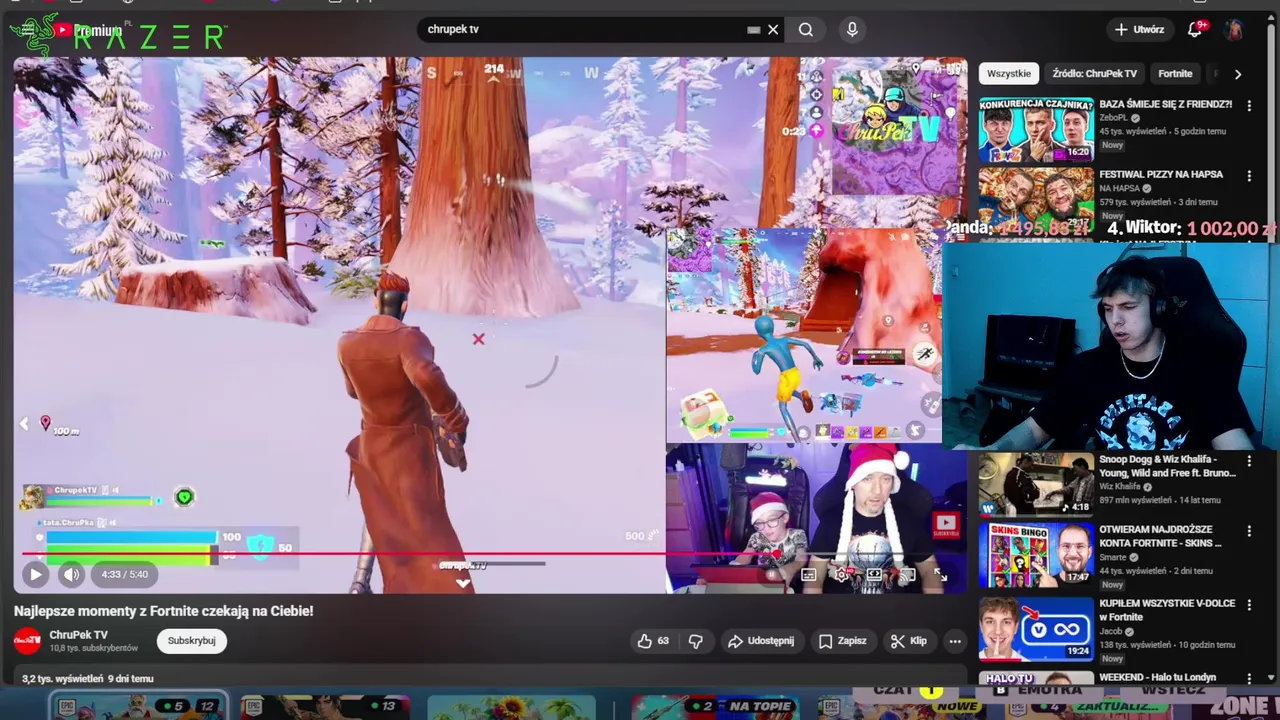The height and width of the screenshot is (720, 1280).
Task: Play the video with the play button
Action: point(35,574)
